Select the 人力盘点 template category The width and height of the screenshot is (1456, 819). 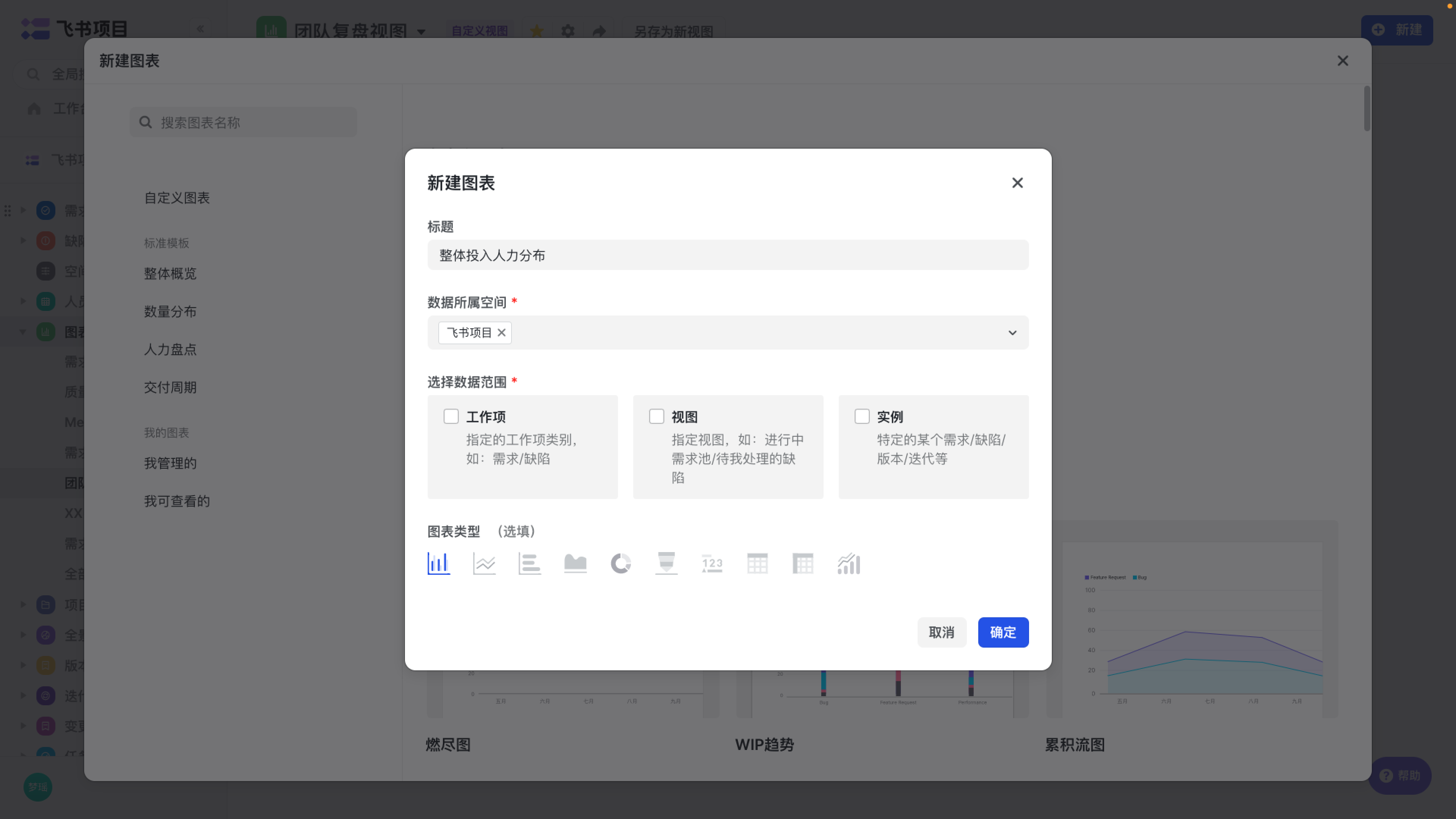coord(170,349)
